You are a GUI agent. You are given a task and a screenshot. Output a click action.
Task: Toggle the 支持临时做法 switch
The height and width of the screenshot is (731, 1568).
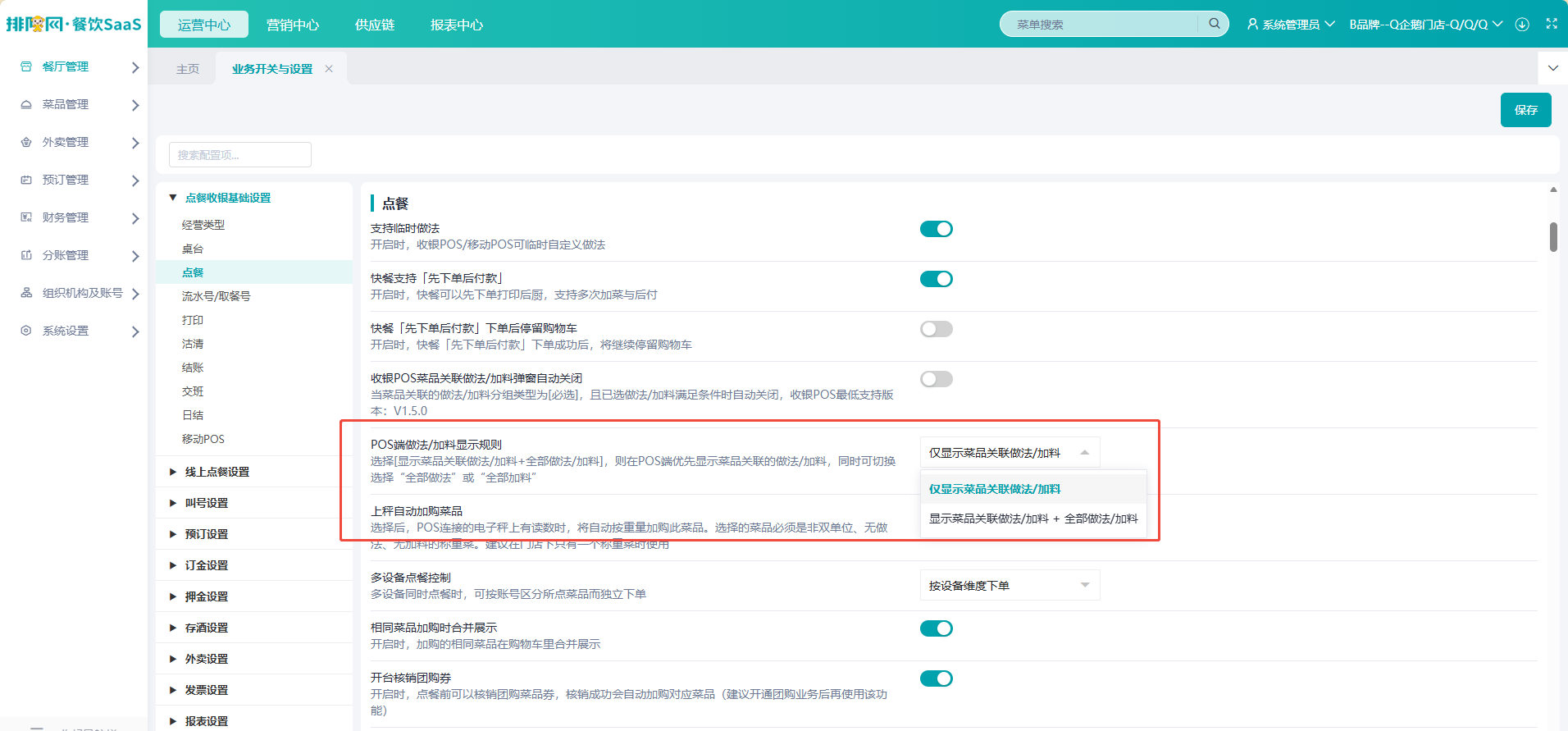tap(937, 229)
